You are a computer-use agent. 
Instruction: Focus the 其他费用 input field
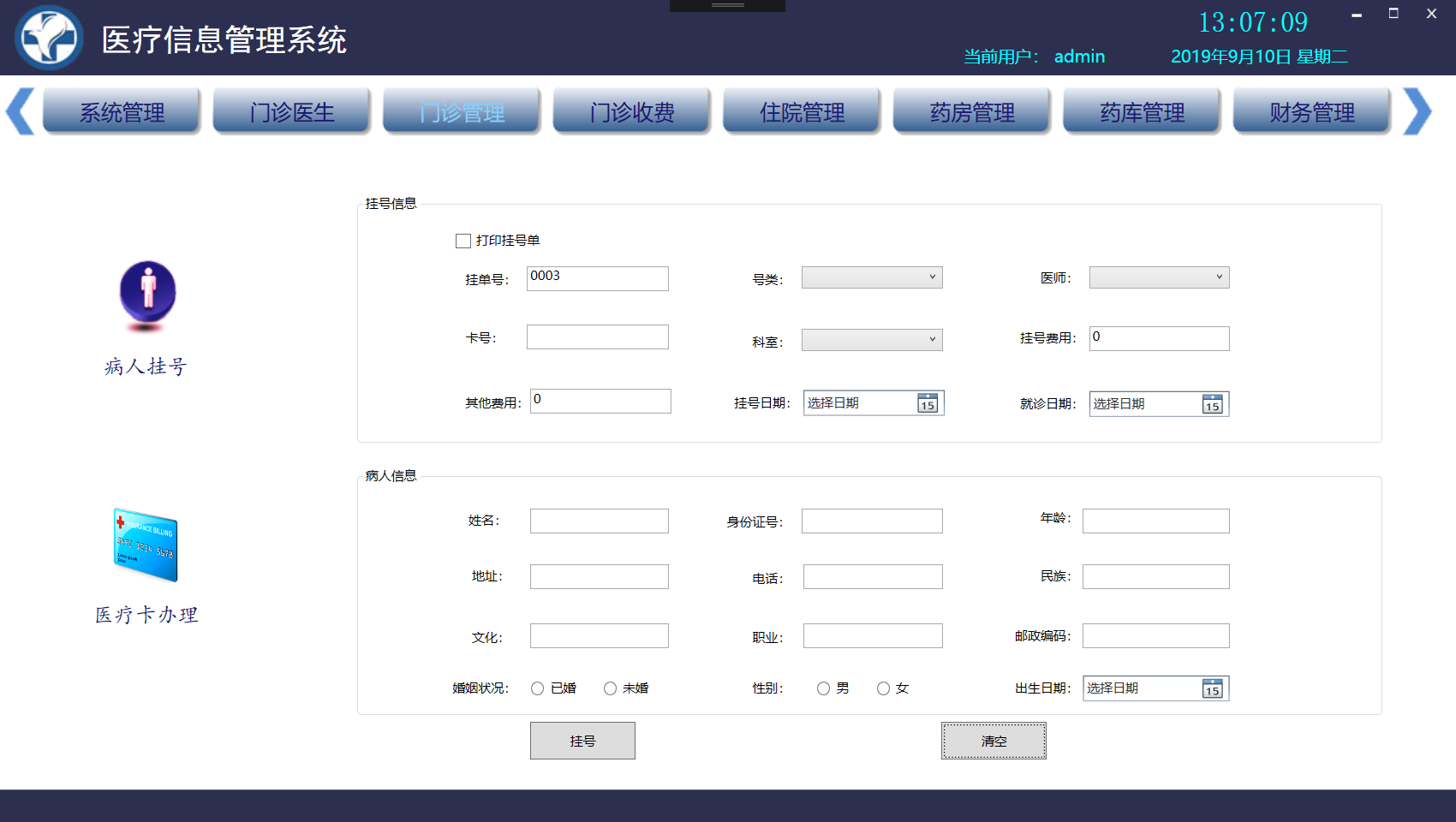click(600, 401)
